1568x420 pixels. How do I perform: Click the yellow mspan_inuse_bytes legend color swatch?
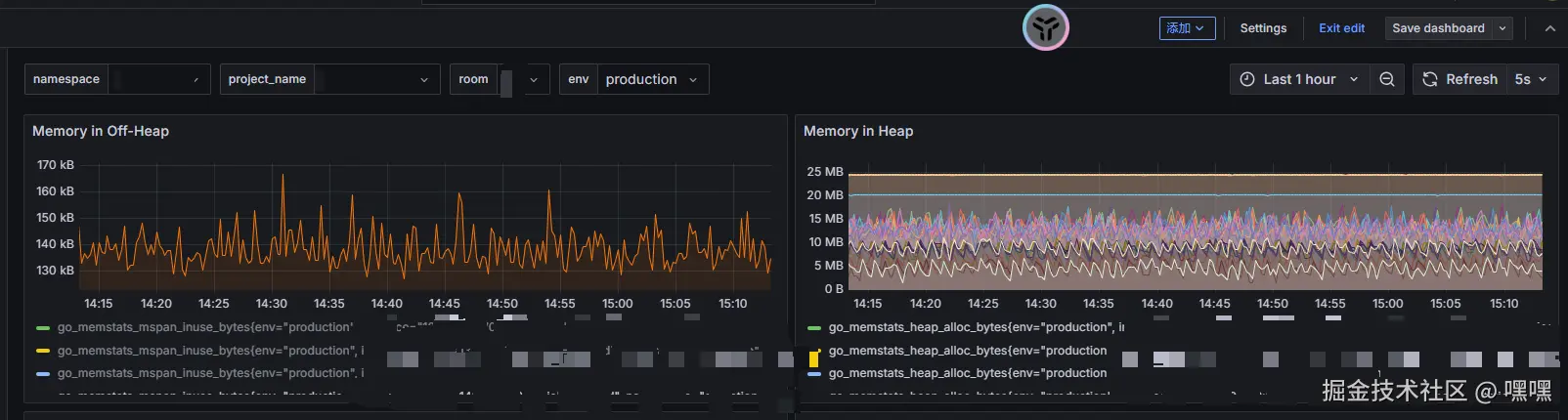pos(42,351)
